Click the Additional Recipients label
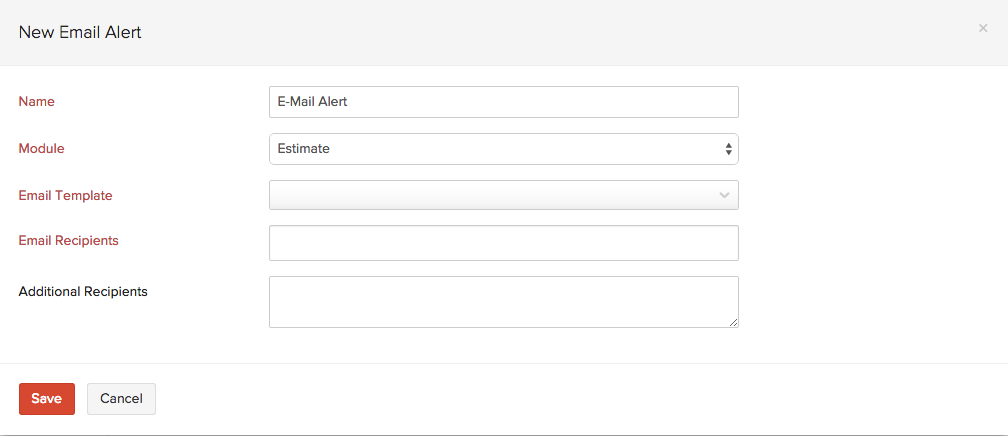The height and width of the screenshot is (436, 1008). (83, 292)
